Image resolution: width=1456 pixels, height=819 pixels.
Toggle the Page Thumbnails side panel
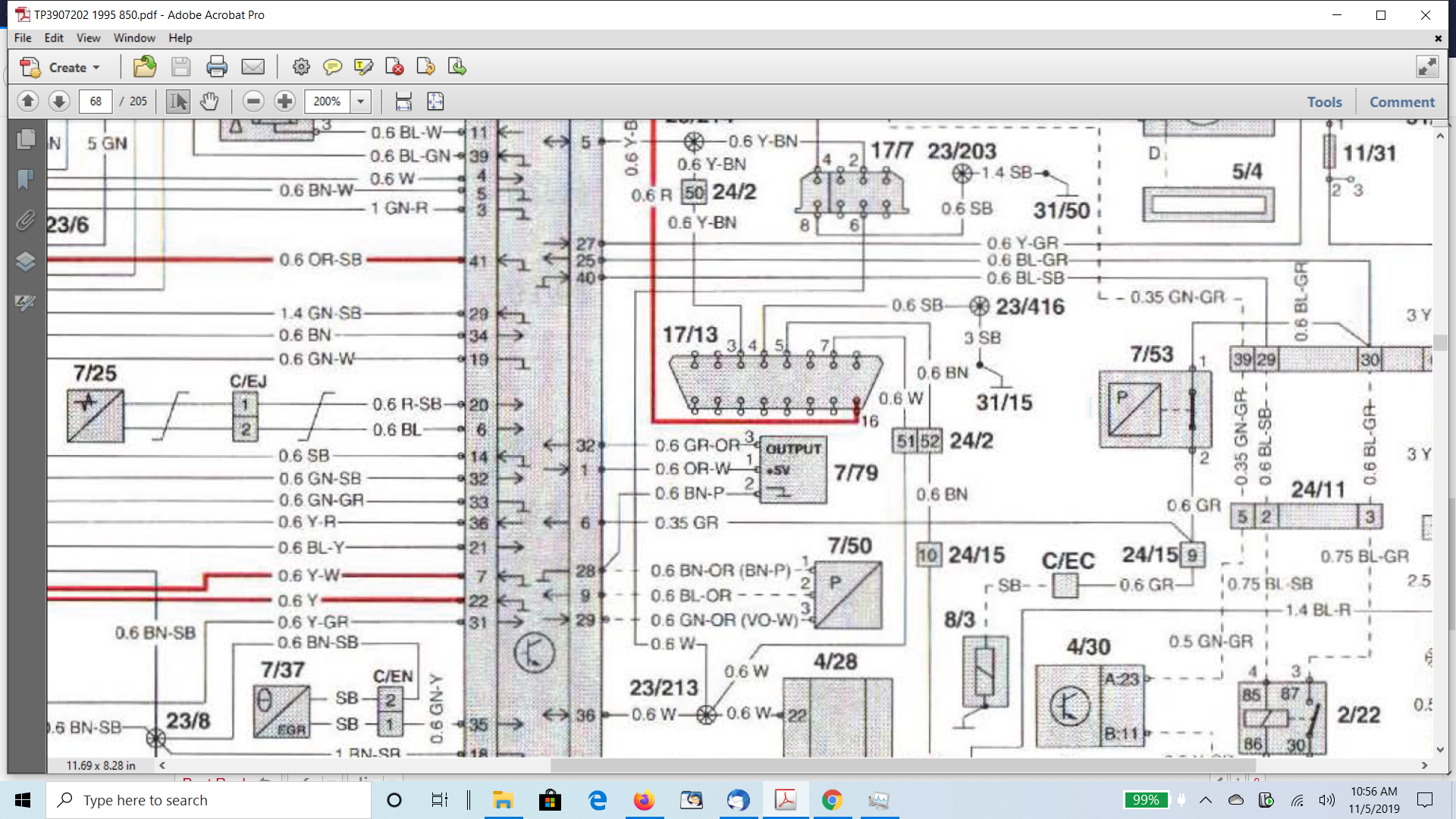[25, 139]
